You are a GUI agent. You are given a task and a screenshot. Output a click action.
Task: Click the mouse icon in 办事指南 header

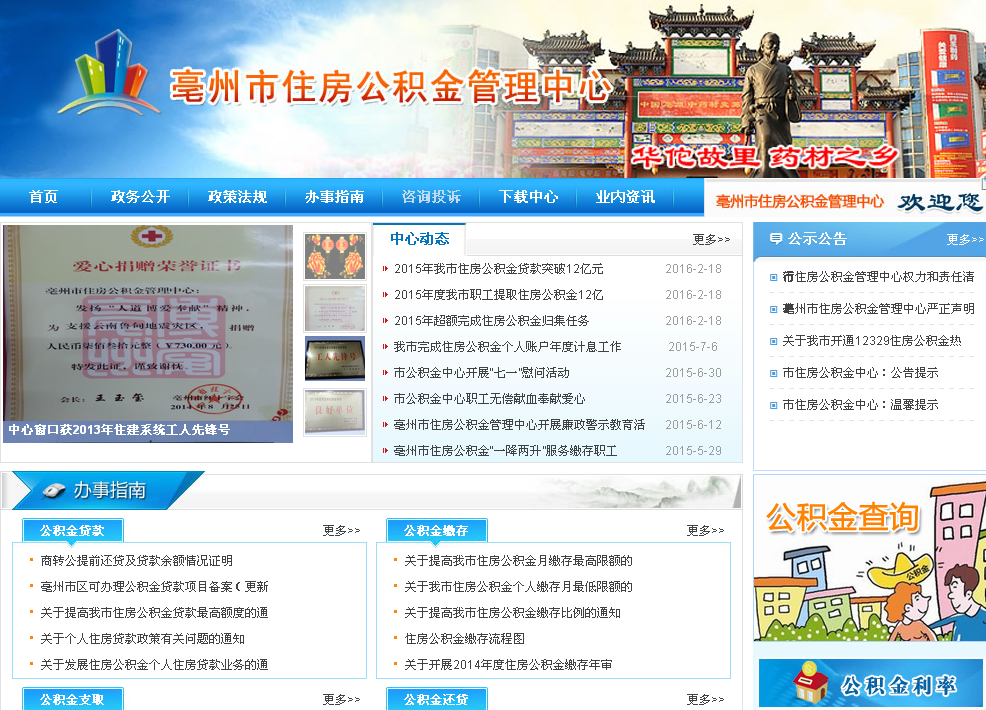54,490
